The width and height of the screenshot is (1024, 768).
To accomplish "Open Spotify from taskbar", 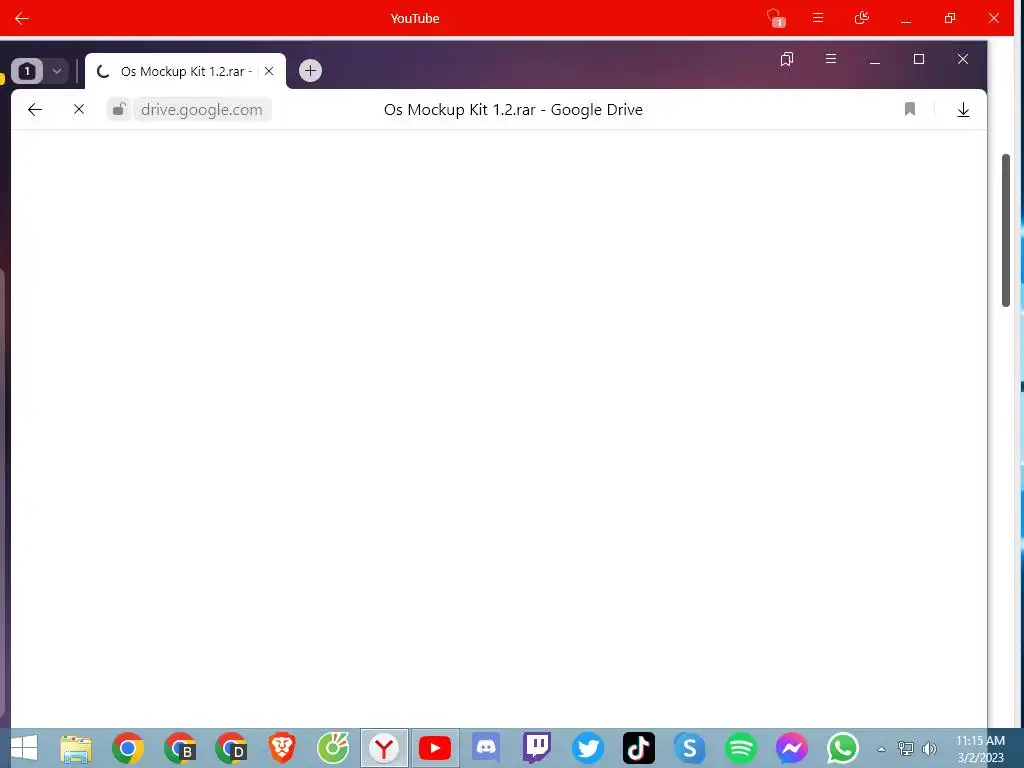I will click(741, 748).
